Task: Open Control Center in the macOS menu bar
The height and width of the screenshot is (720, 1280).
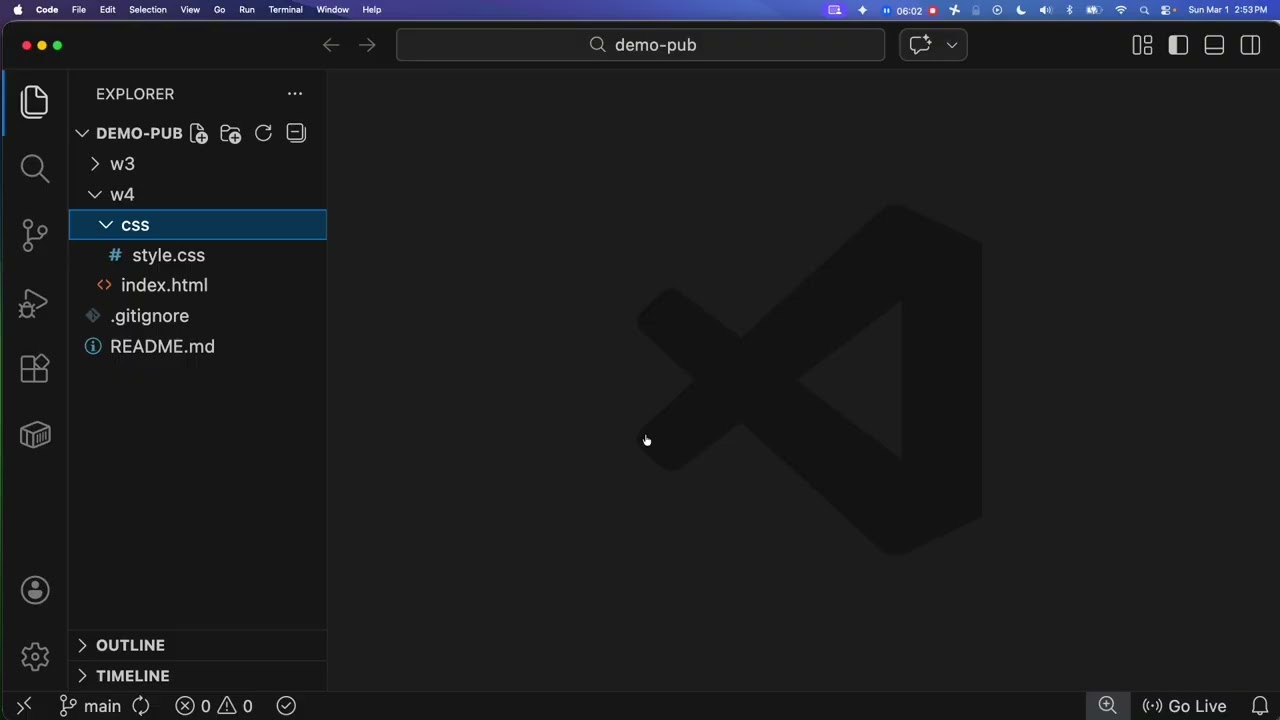Action: point(1168,10)
